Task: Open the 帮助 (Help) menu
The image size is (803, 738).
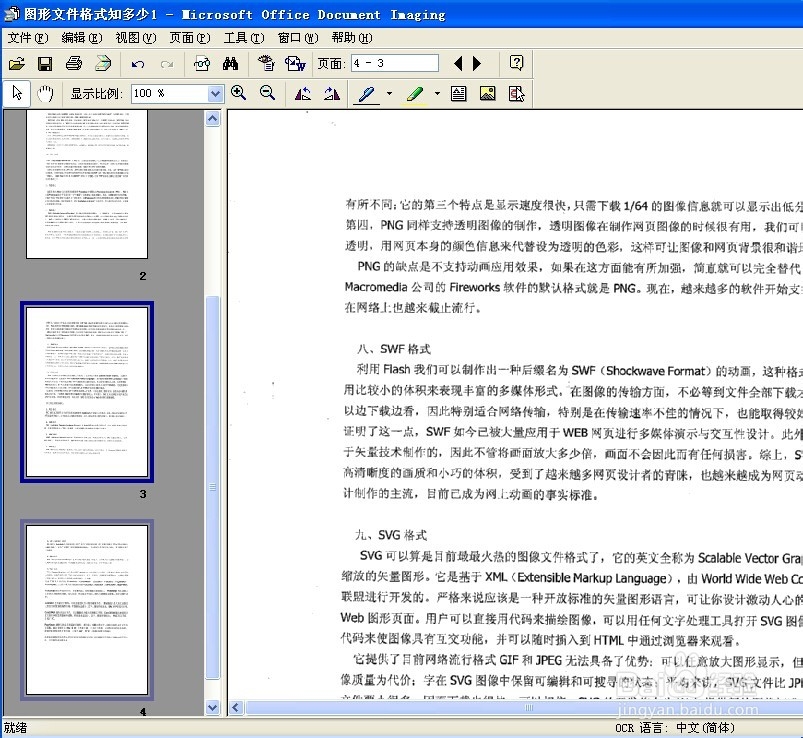Action: 352,38
